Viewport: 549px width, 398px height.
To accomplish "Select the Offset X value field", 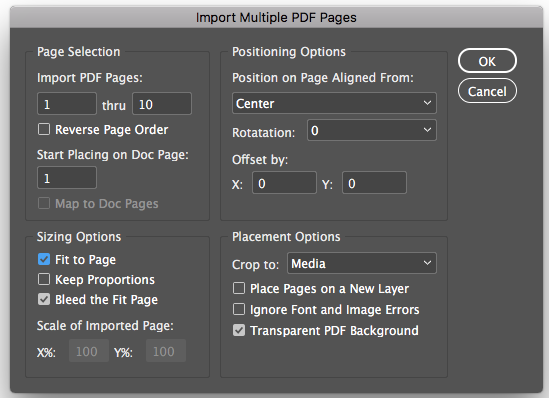I will pos(284,183).
